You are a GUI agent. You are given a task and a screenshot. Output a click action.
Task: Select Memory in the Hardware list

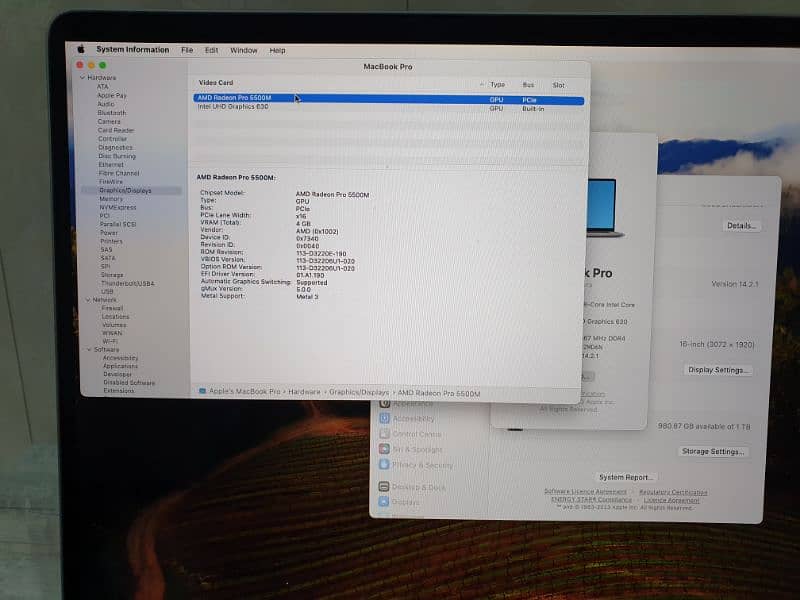111,199
